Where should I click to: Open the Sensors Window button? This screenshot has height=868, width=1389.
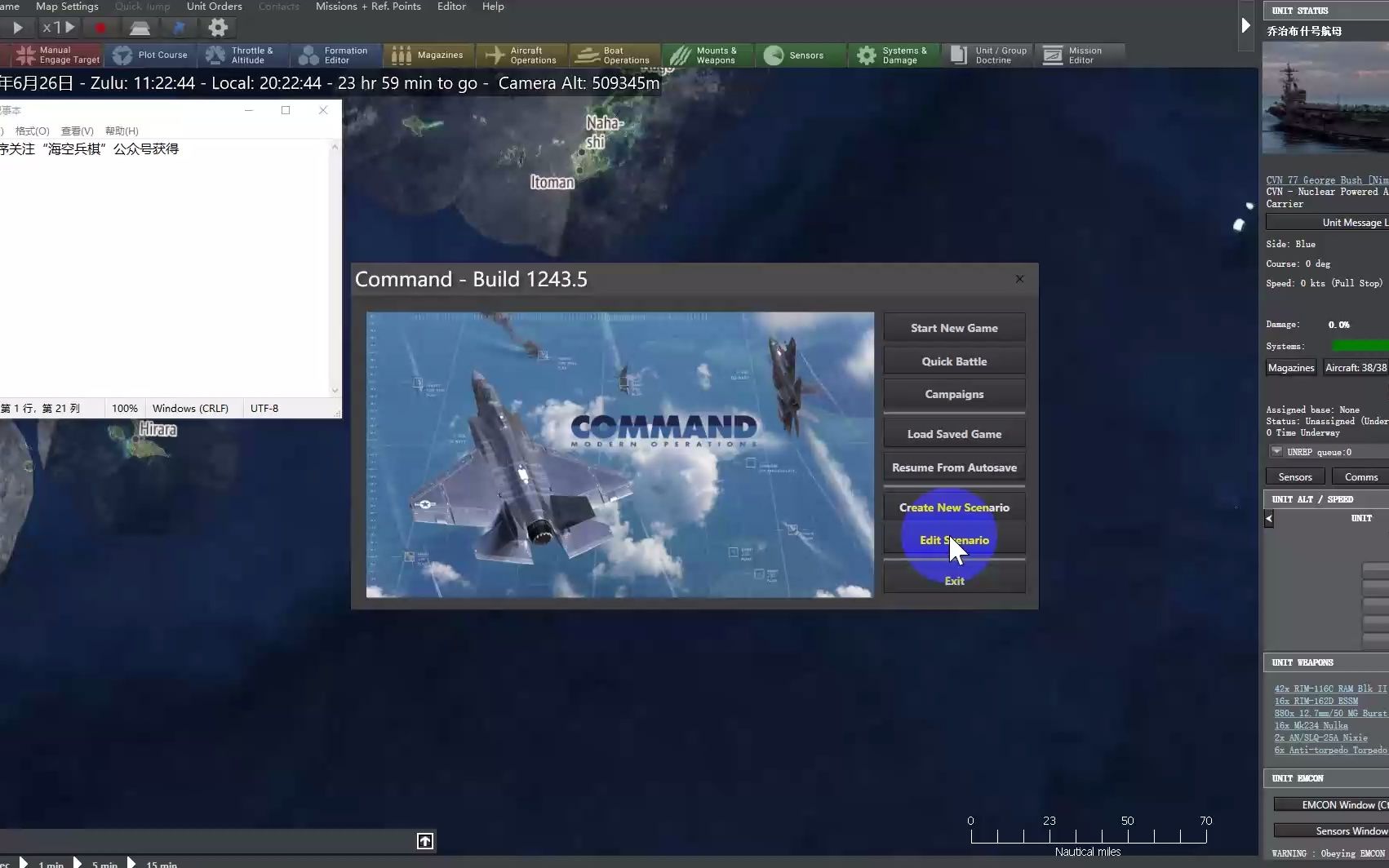click(1332, 830)
